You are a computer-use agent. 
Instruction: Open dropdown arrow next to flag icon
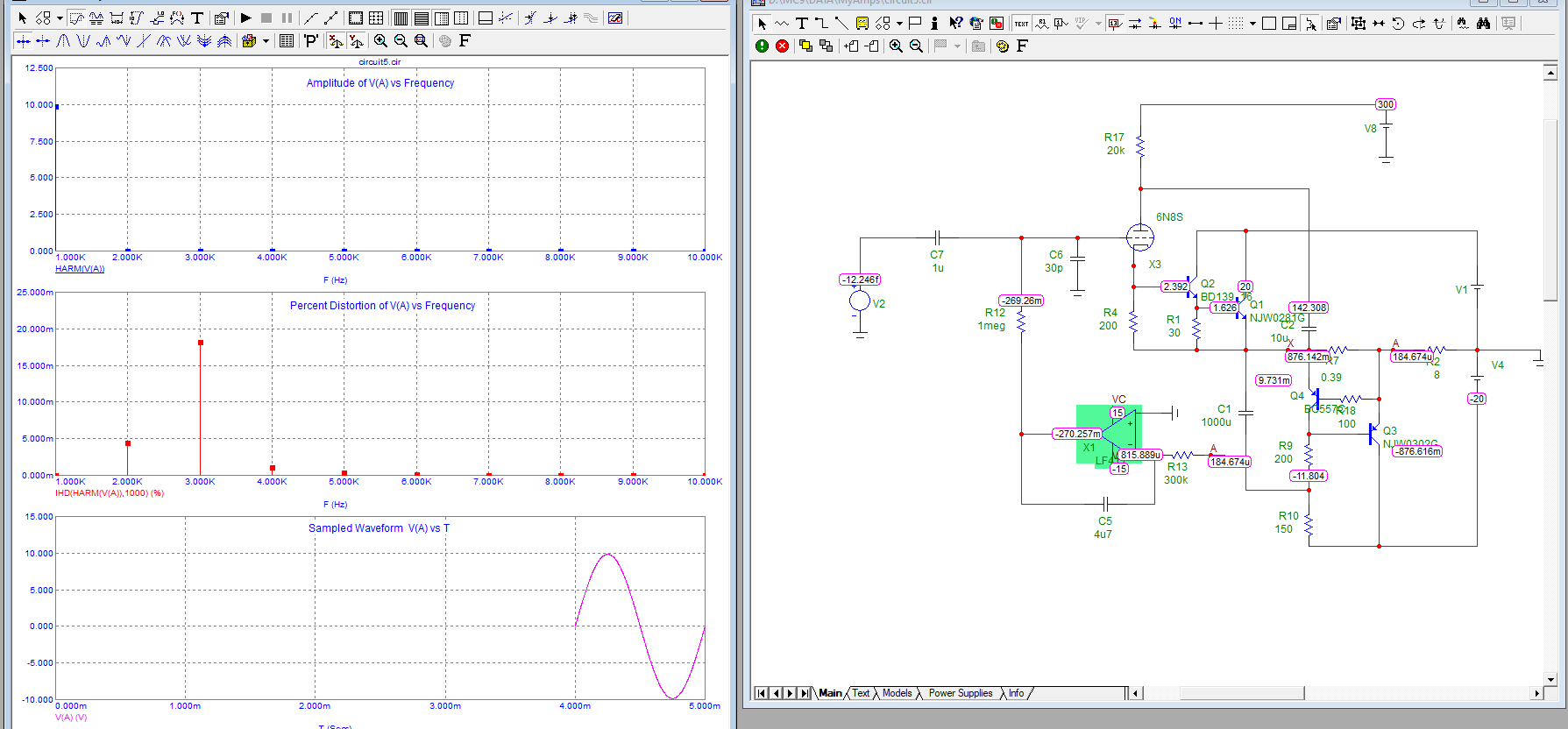(957, 46)
